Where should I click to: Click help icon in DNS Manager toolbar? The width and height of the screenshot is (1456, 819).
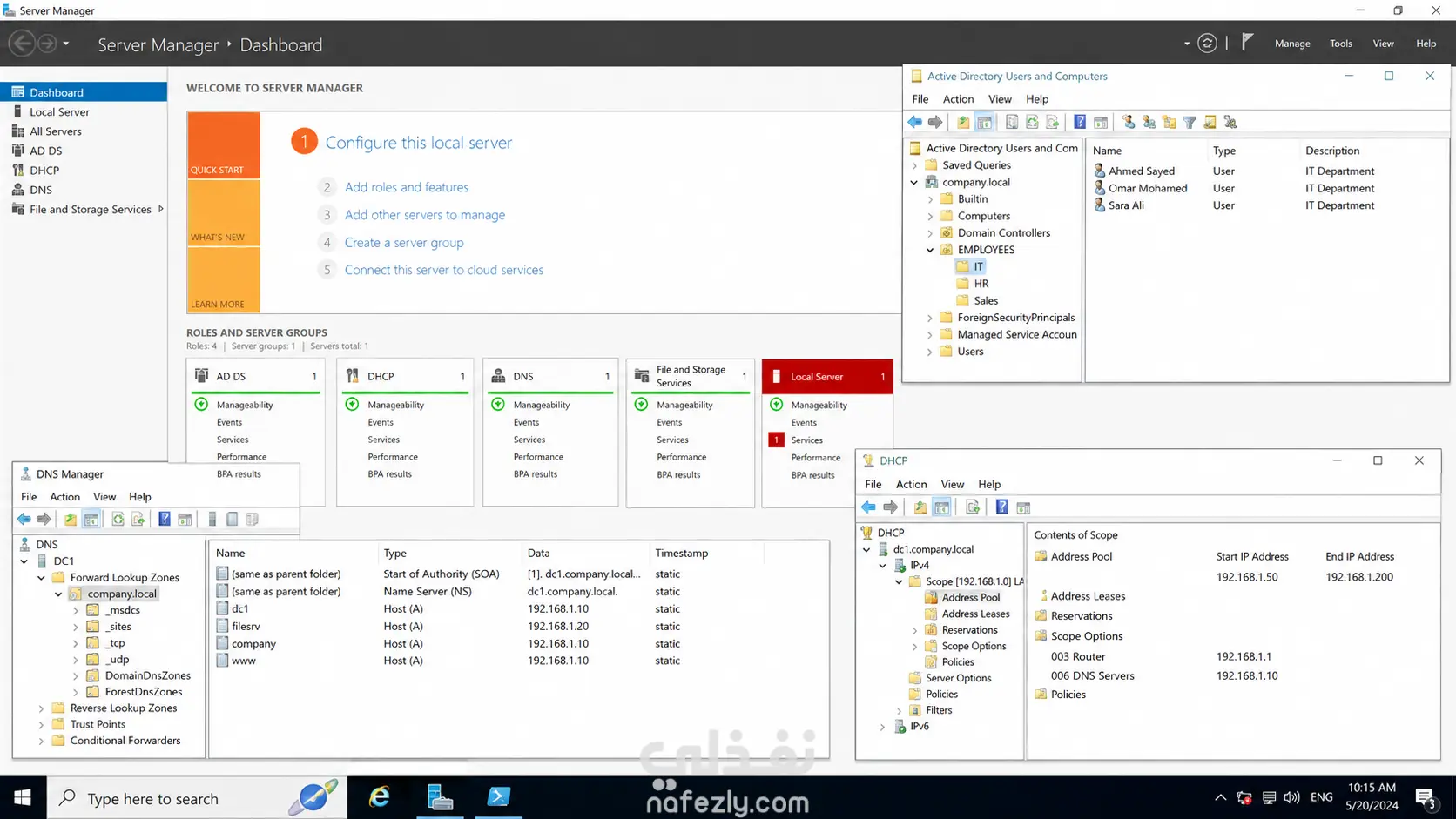[165, 520]
